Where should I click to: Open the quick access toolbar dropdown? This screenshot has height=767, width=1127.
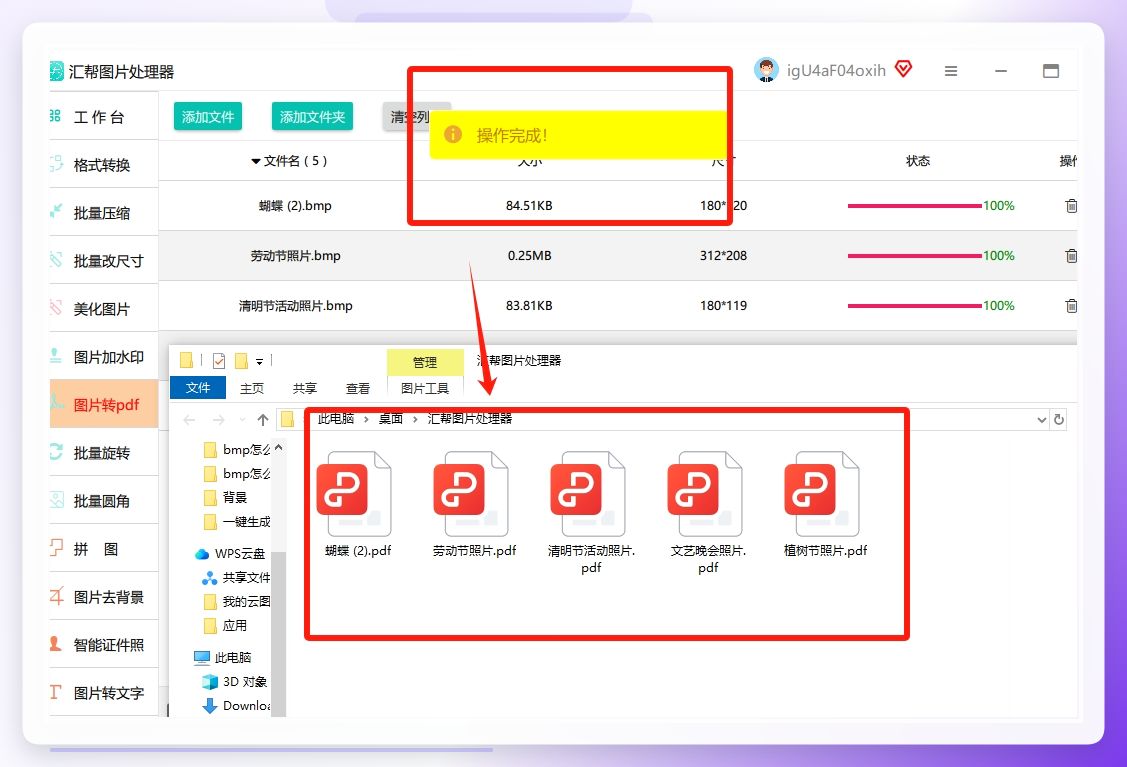pyautogui.click(x=259, y=362)
